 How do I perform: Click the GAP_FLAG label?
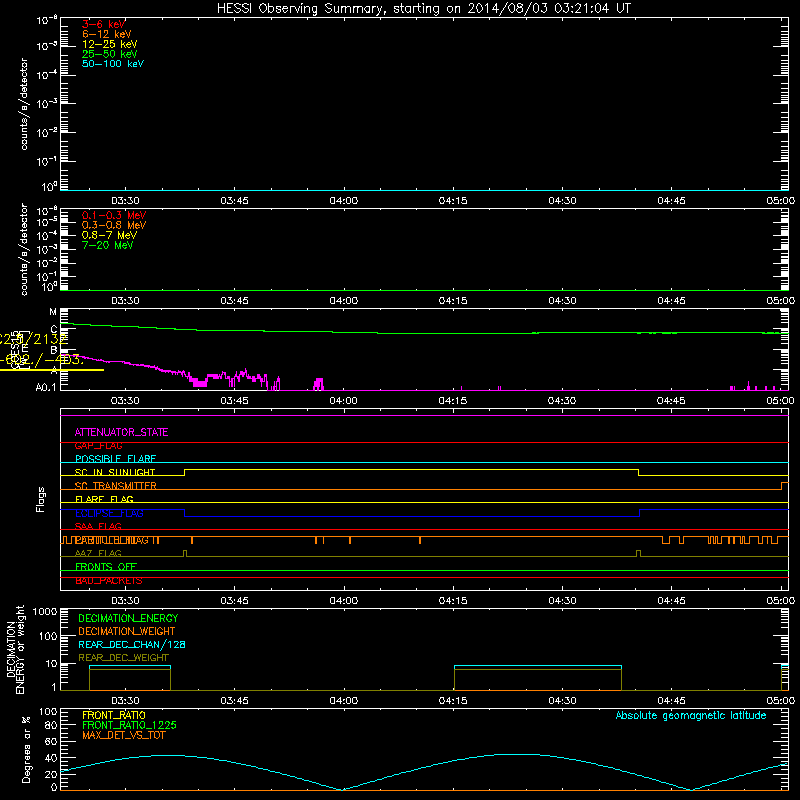pos(98,445)
